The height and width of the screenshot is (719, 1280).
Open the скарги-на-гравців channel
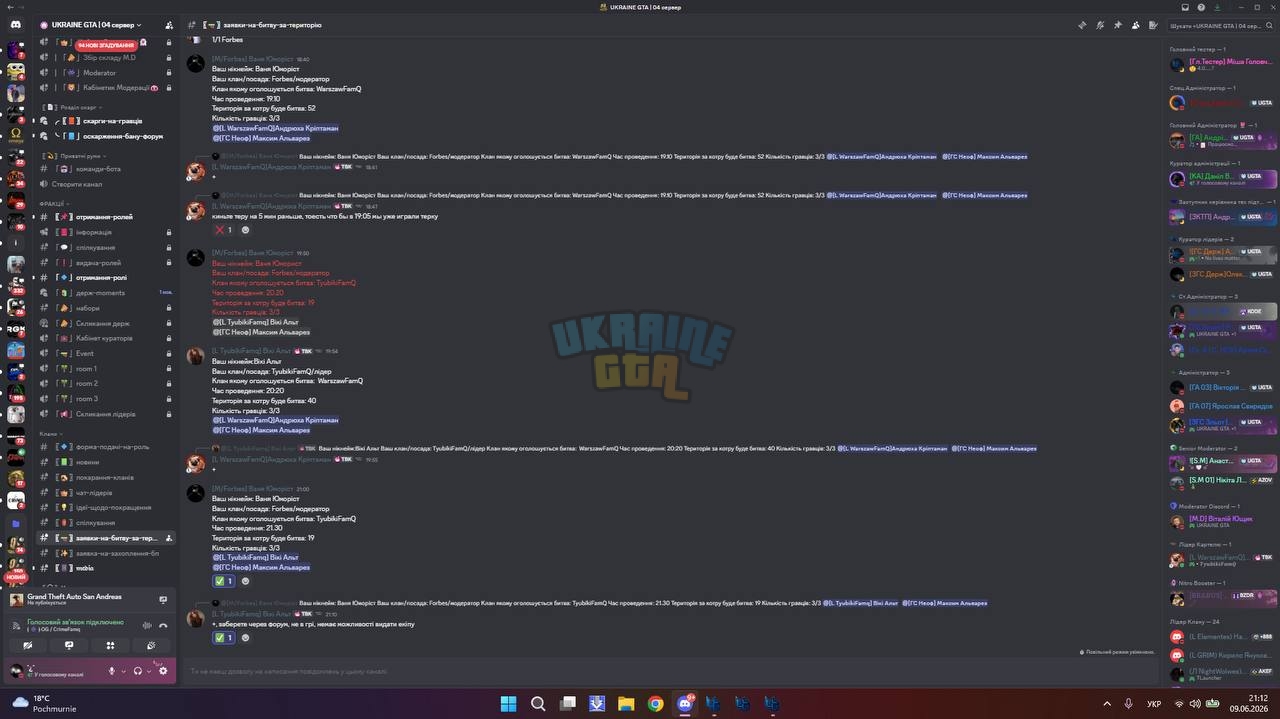[106, 121]
